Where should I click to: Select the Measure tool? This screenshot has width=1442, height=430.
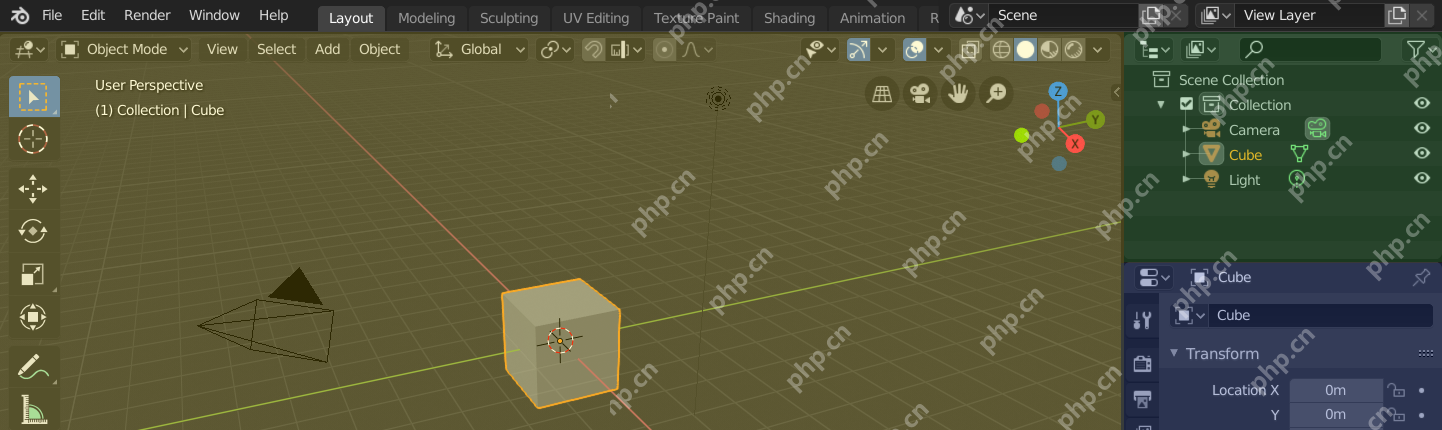[x=34, y=409]
